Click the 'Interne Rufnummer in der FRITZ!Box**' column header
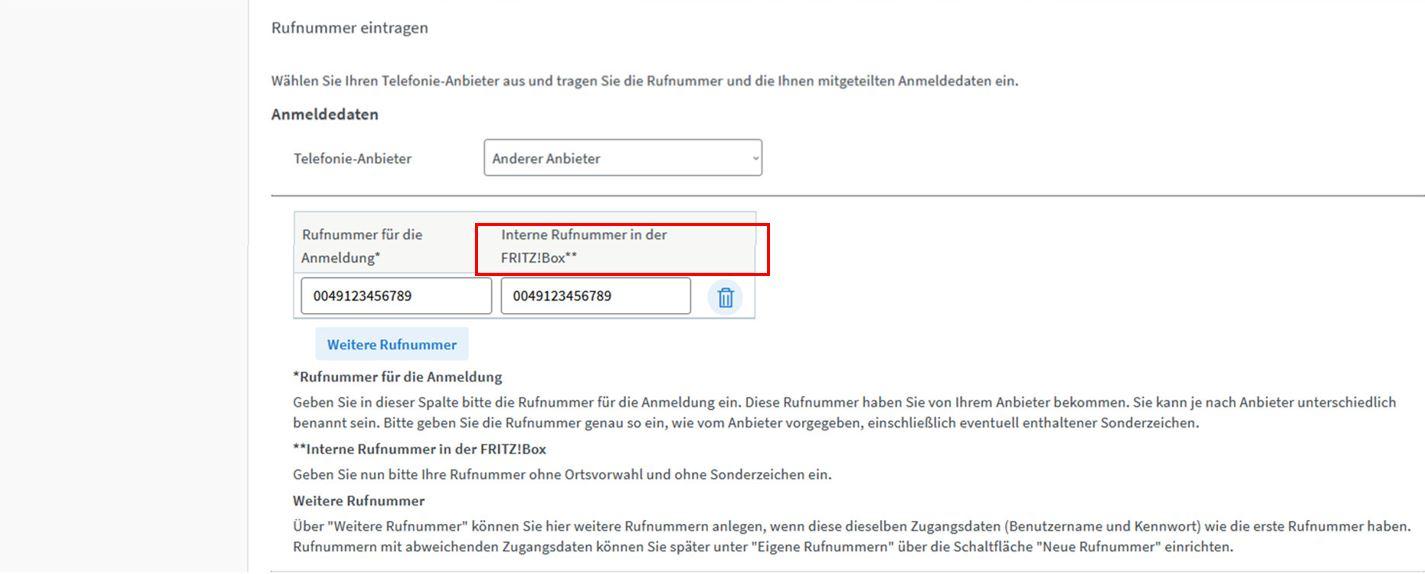This screenshot has width=1425, height=574. [584, 246]
